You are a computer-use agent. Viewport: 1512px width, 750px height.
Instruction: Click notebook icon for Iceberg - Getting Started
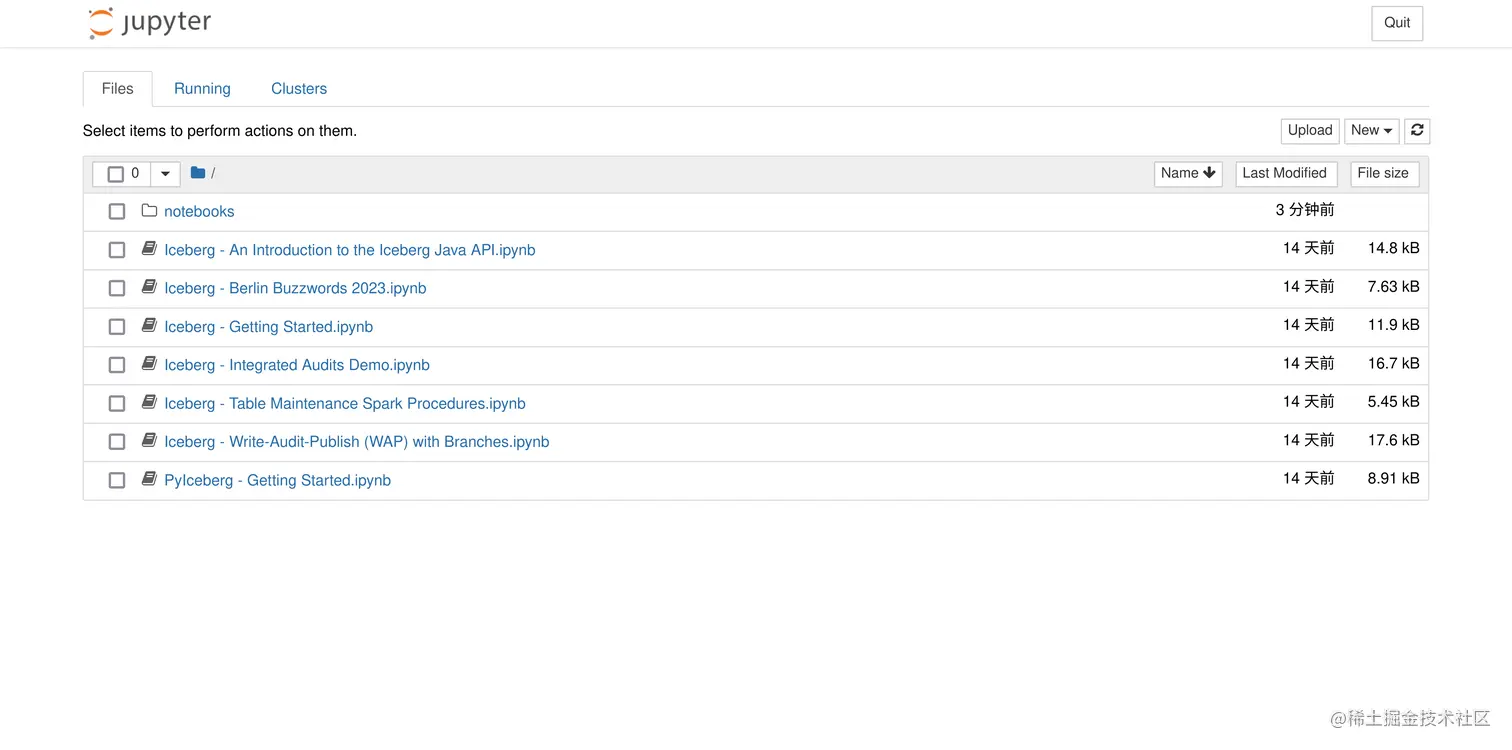149,326
